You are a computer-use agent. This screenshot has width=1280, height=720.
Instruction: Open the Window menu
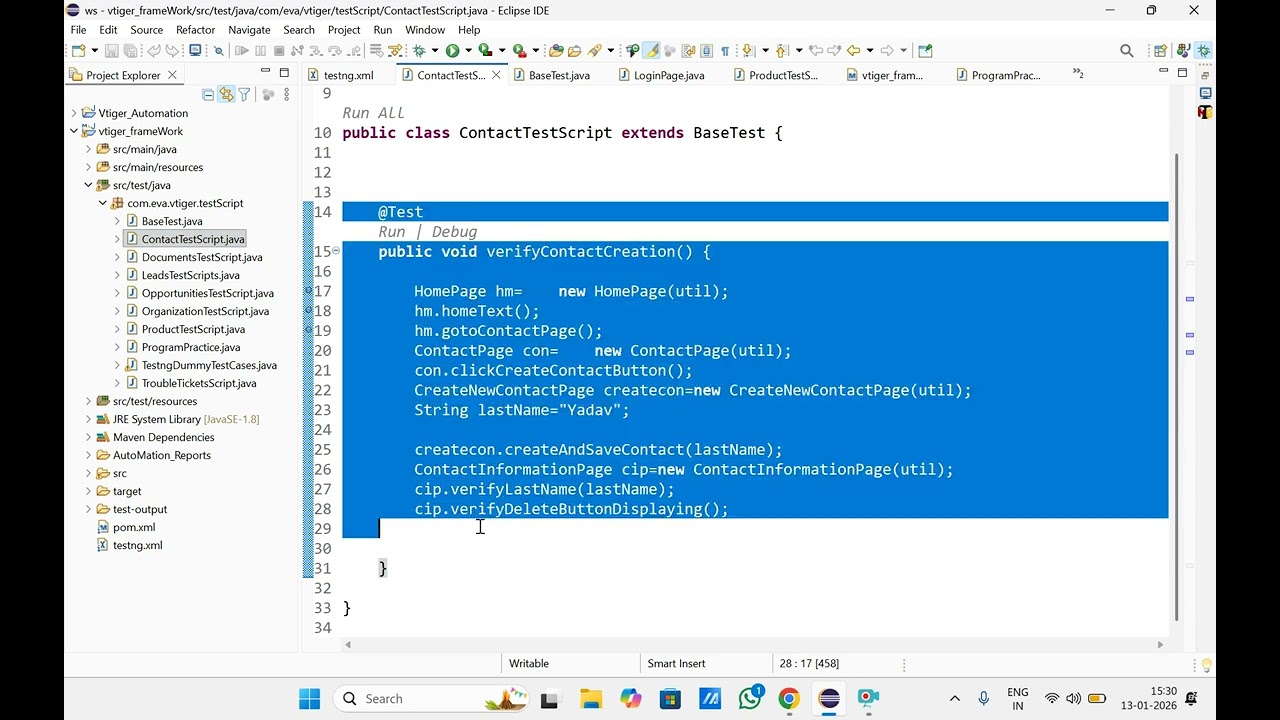[425, 30]
